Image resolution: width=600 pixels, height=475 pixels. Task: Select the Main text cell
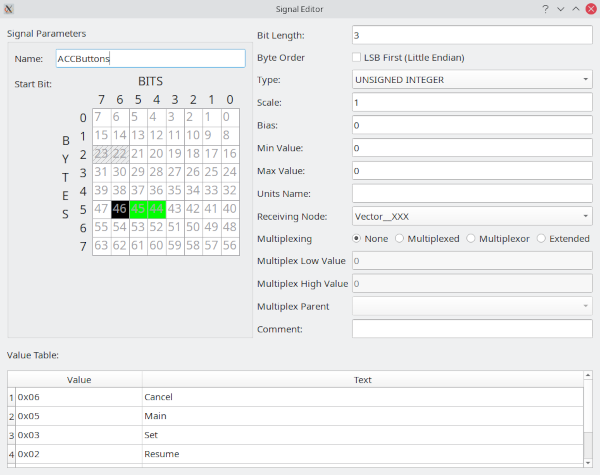click(x=362, y=416)
